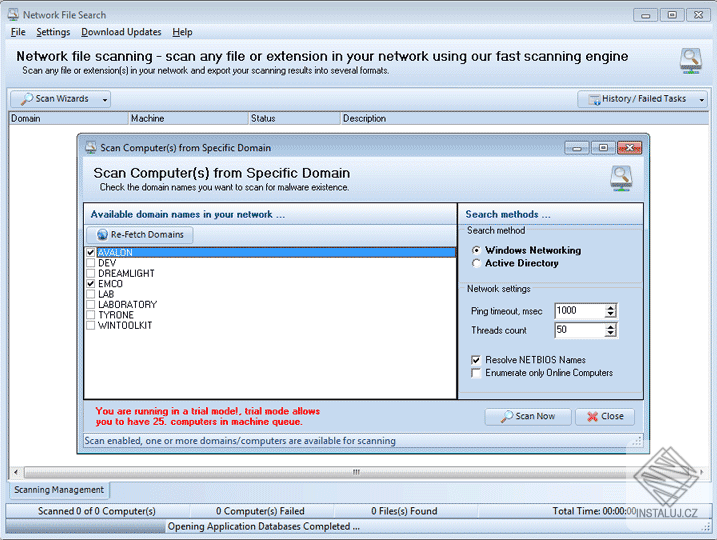
Task: Minimize the Scan Computer(s) dialog
Action: pyautogui.click(x=577, y=148)
